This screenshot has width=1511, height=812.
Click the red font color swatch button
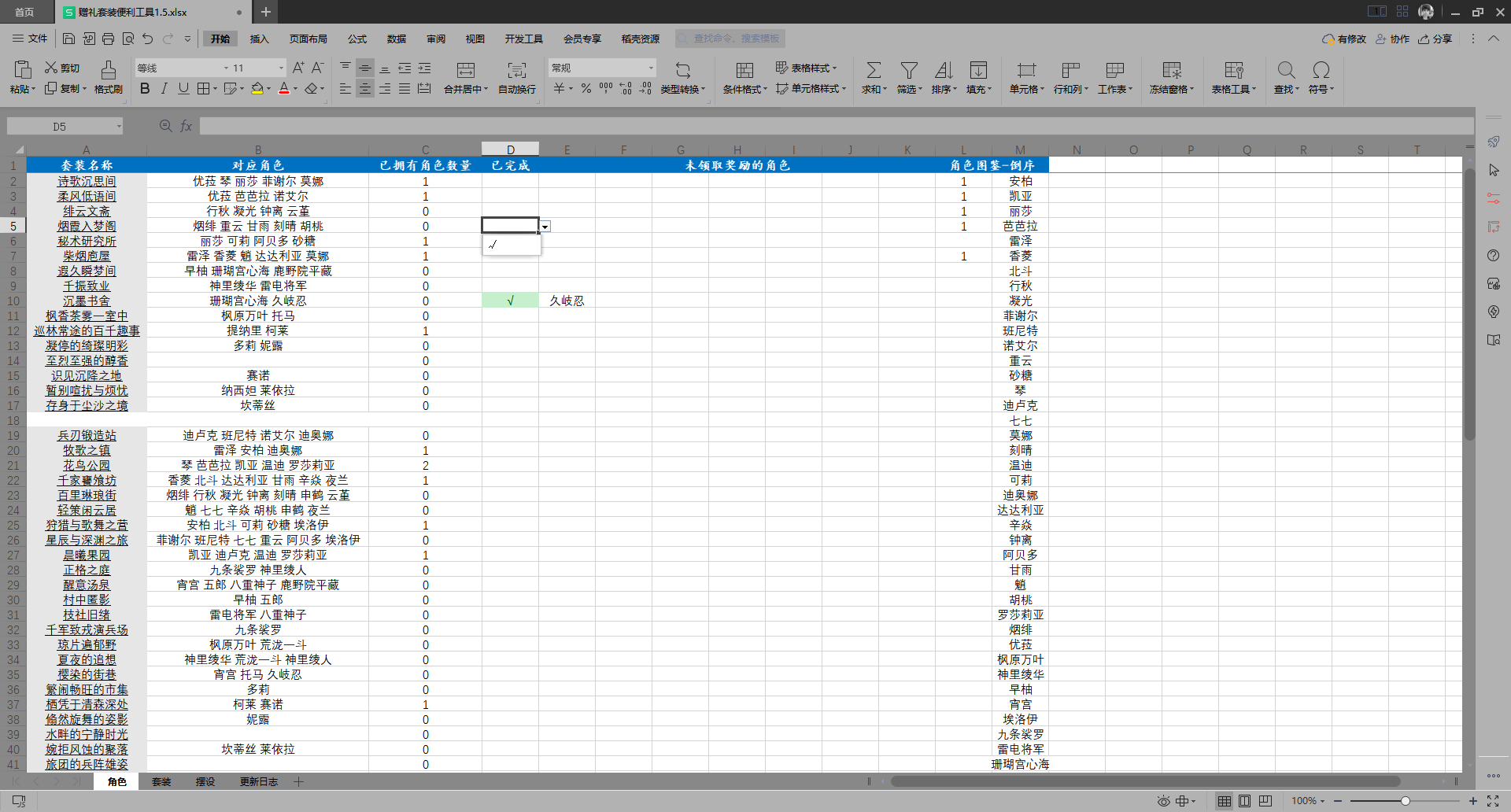tap(284, 89)
